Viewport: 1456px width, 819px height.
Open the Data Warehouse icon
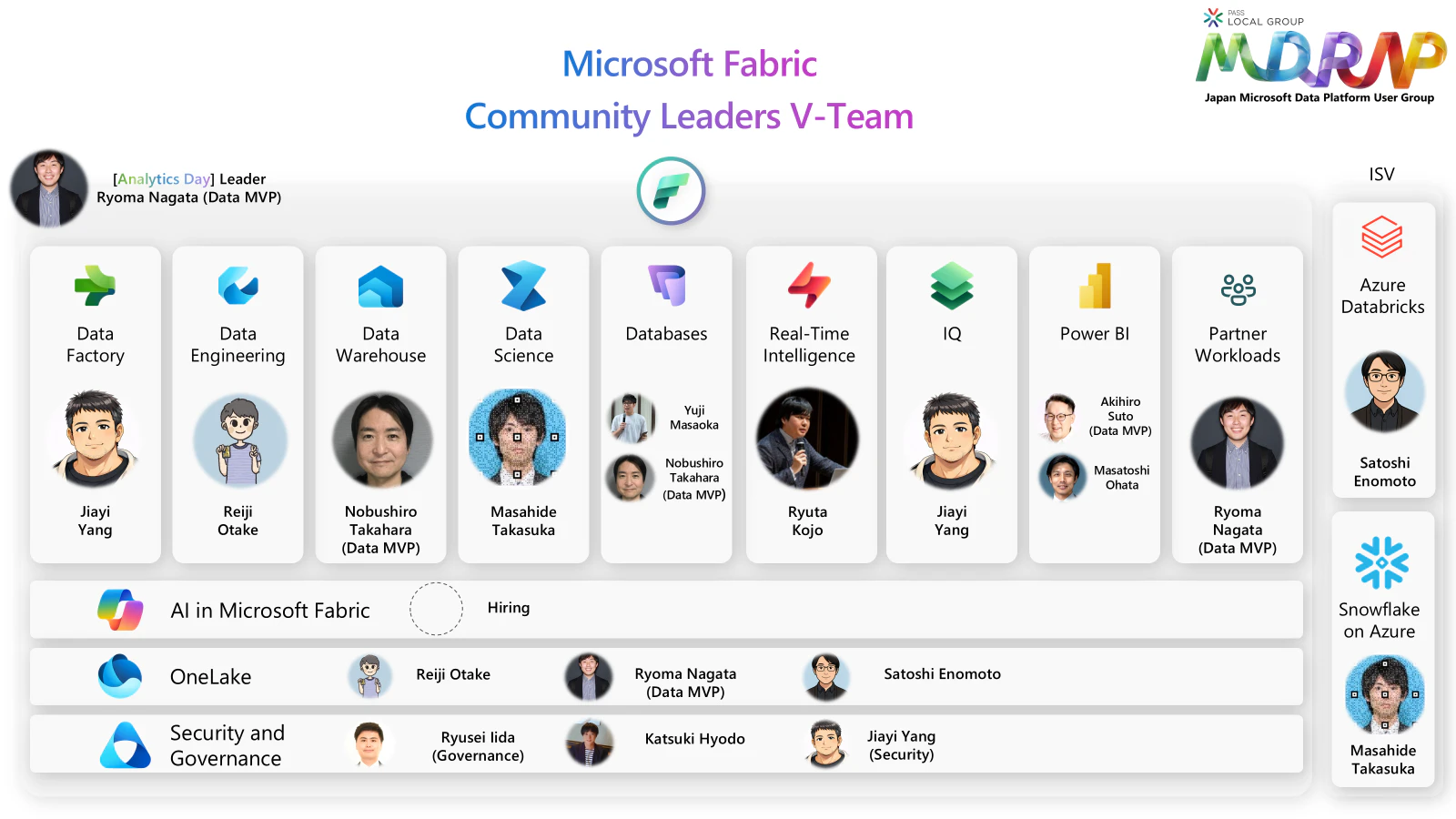pos(380,285)
